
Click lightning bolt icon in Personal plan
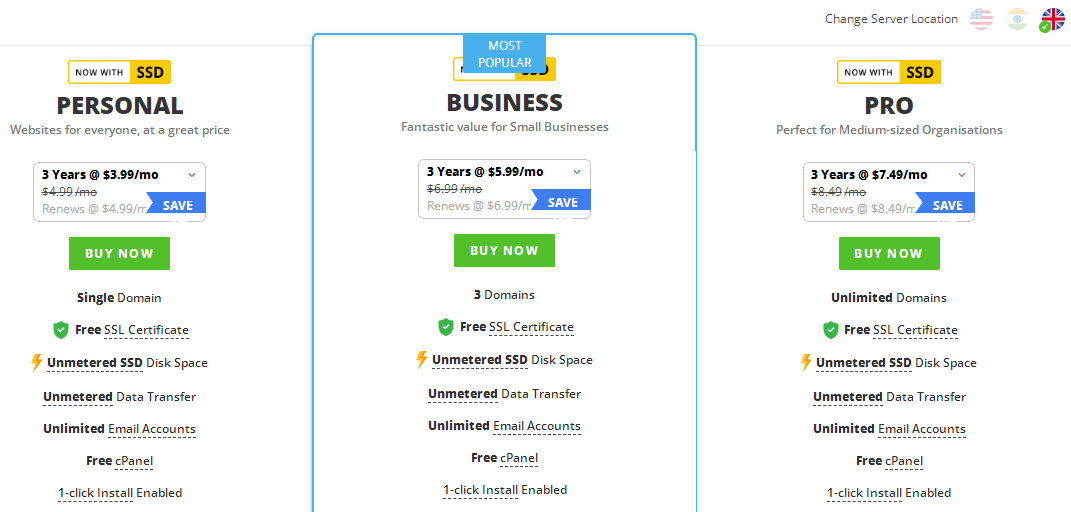click(x=37, y=362)
